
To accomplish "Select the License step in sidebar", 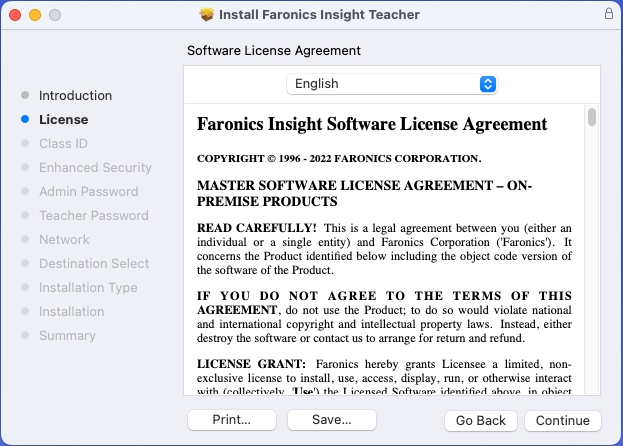I will (63, 120).
